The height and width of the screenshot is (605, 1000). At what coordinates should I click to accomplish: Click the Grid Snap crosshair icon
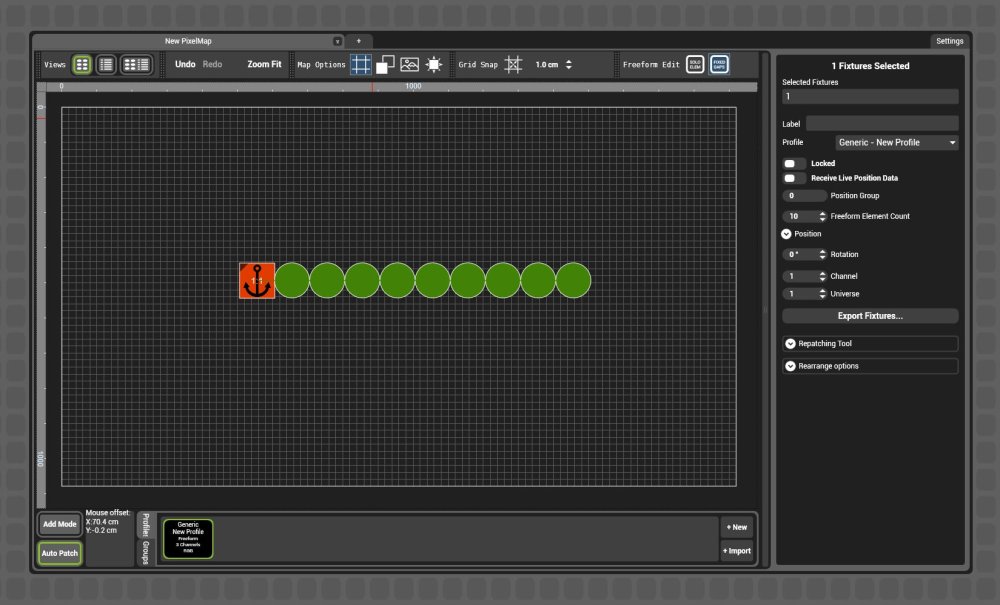coord(513,64)
